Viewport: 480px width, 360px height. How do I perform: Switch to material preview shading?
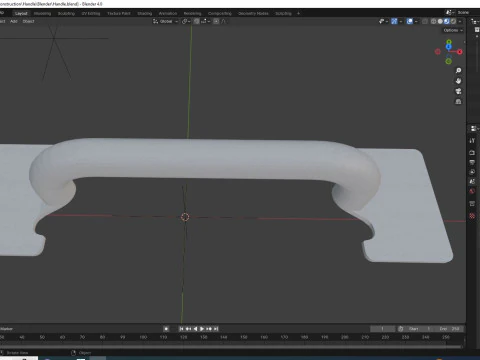[x=447, y=21]
